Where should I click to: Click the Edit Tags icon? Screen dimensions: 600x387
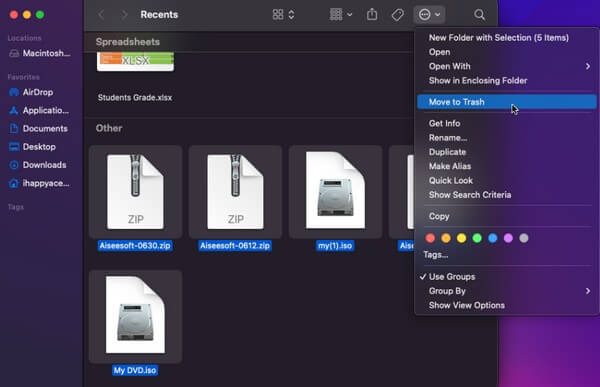click(x=398, y=15)
